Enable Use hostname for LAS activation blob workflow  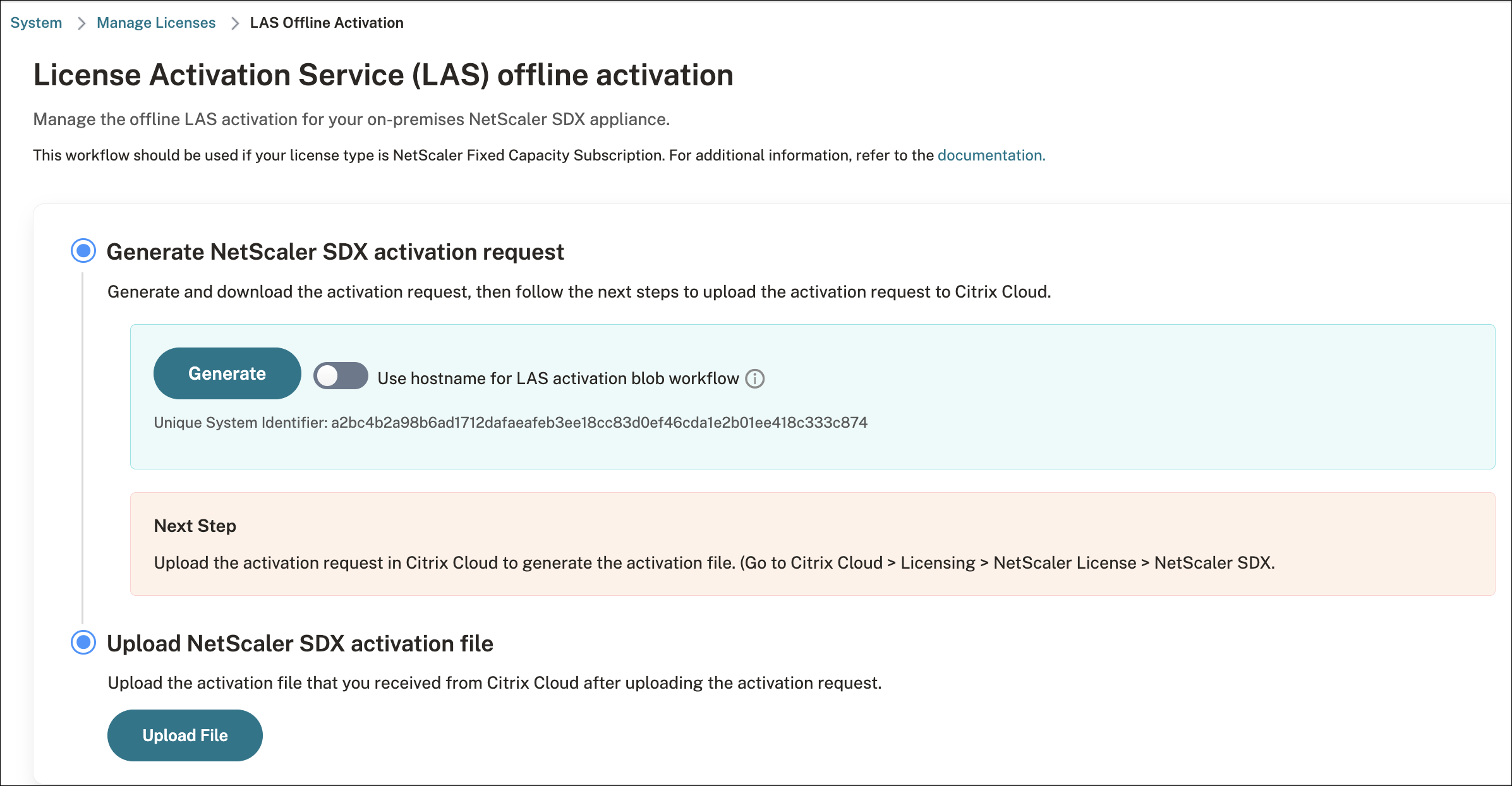(340, 376)
